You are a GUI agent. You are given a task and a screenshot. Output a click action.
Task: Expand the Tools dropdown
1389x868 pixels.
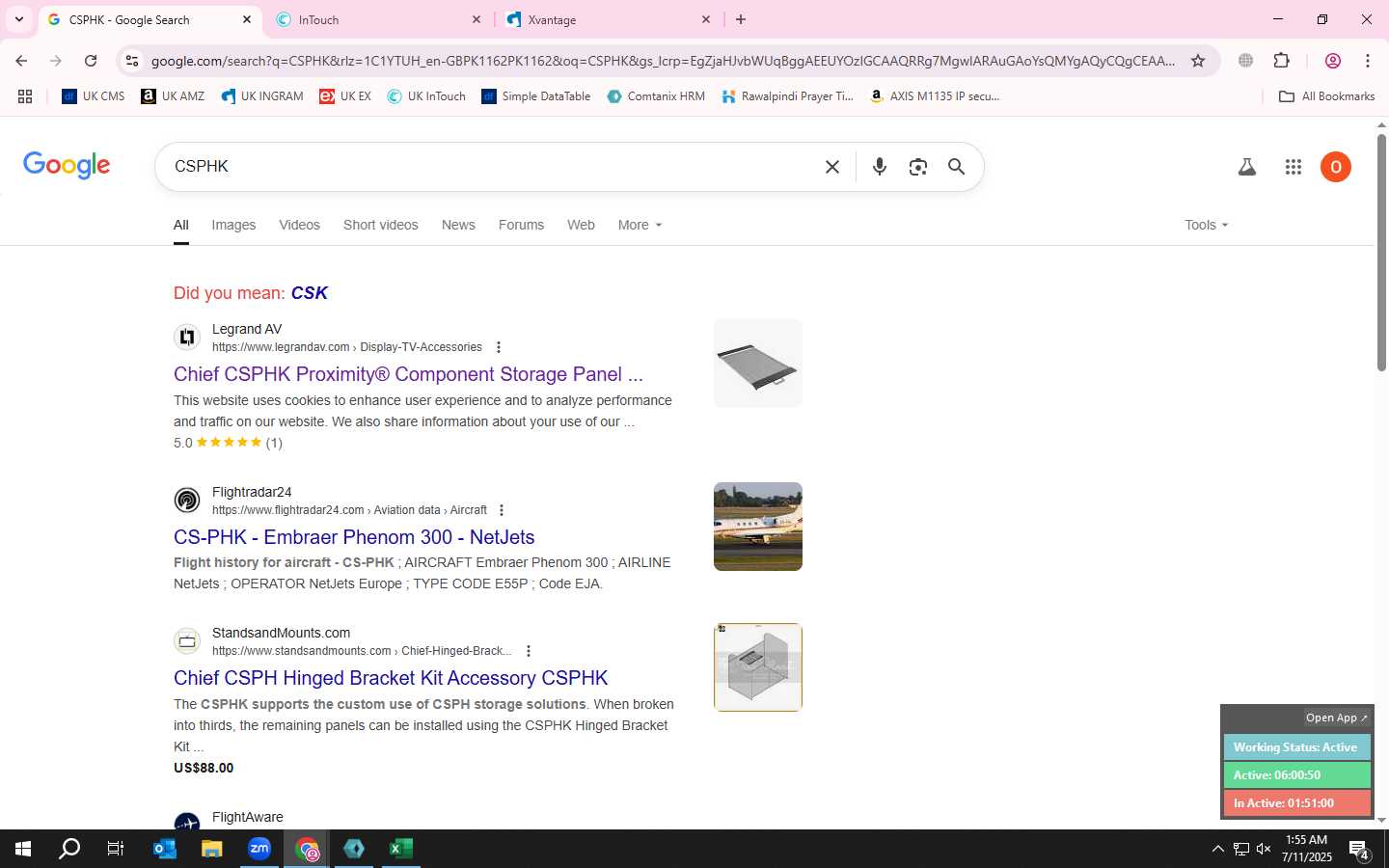pyautogui.click(x=1207, y=225)
